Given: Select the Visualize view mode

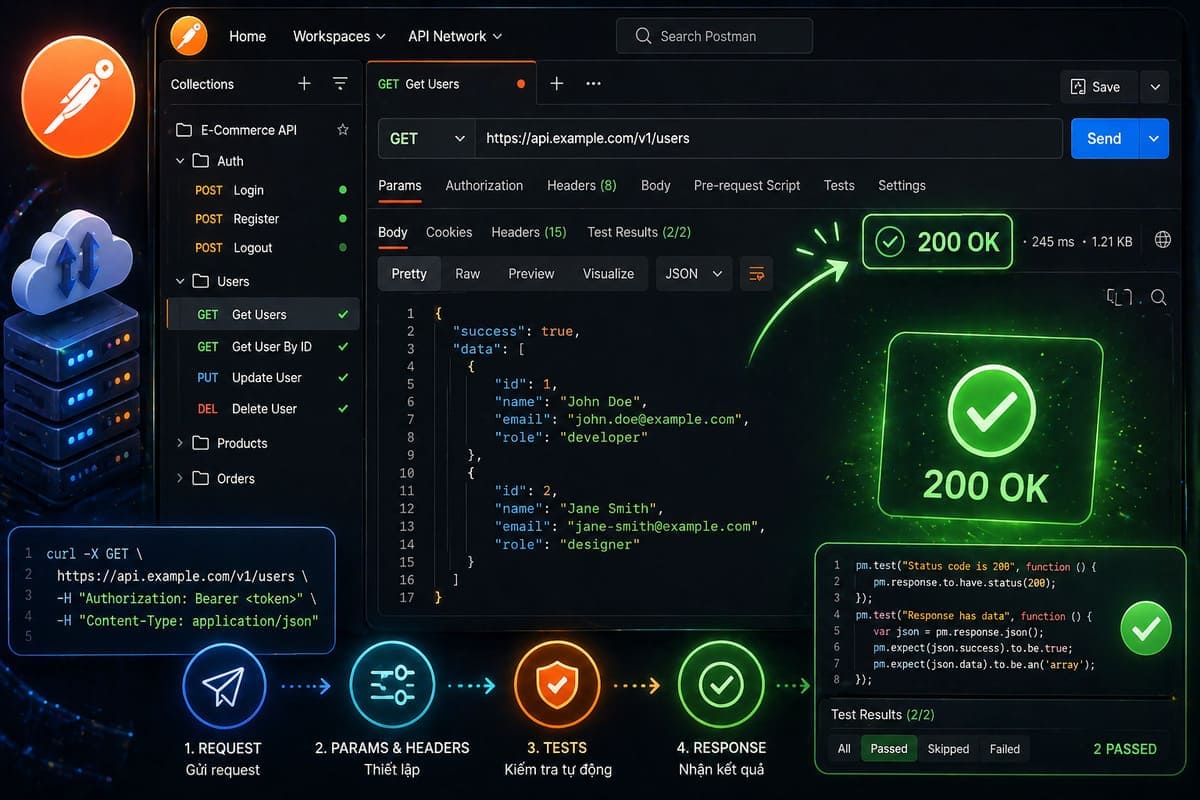Looking at the screenshot, I should [x=608, y=274].
